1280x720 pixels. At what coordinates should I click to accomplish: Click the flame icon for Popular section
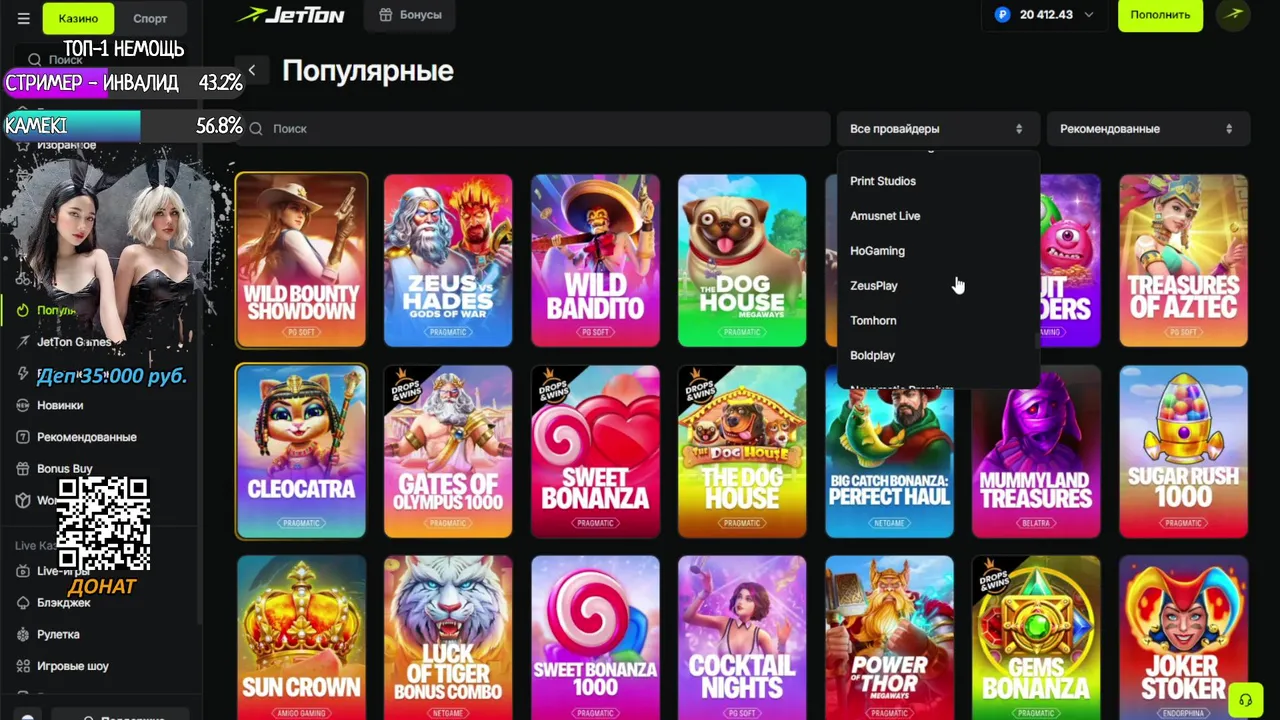tap(23, 310)
